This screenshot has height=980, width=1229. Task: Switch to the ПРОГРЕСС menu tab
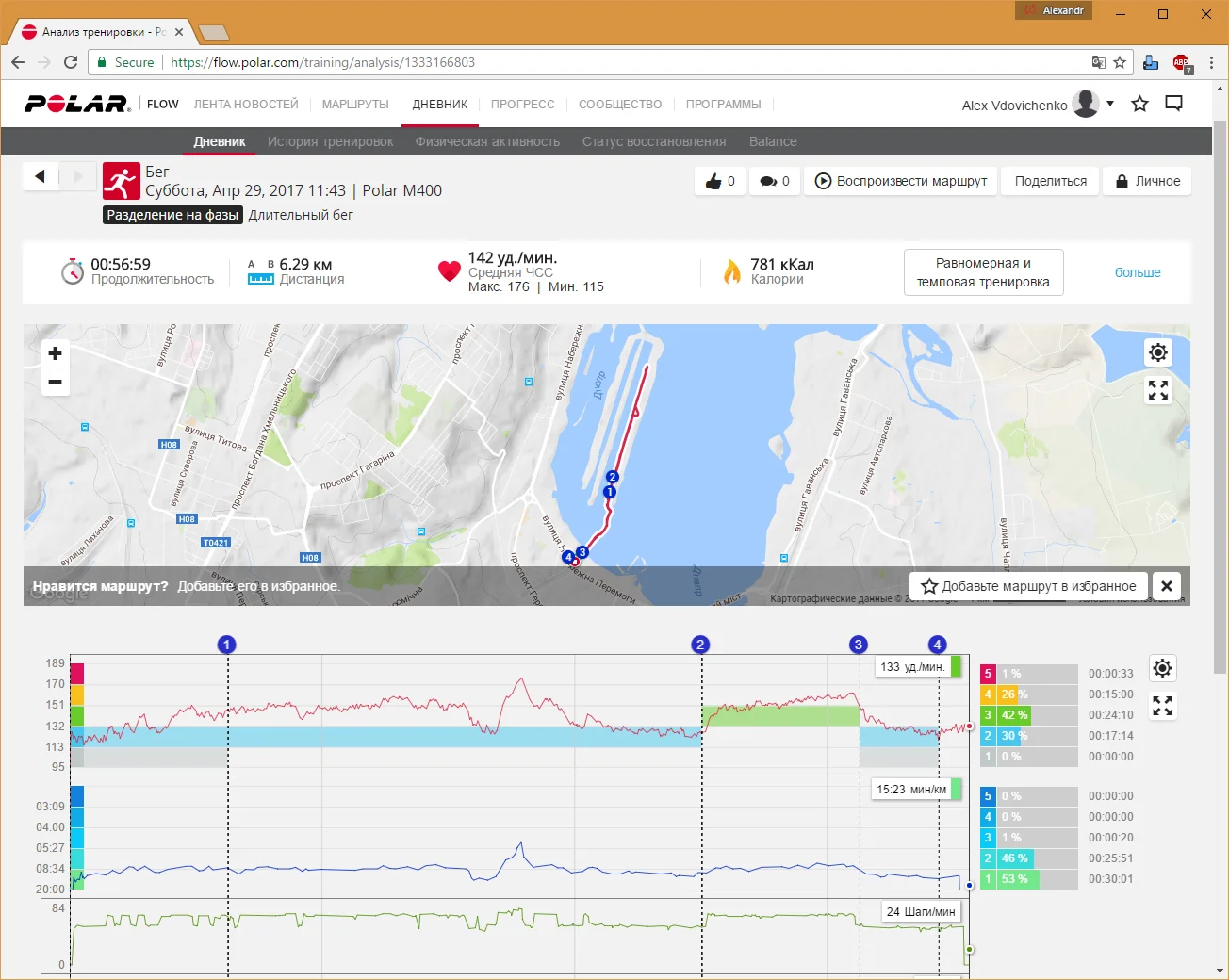point(522,105)
